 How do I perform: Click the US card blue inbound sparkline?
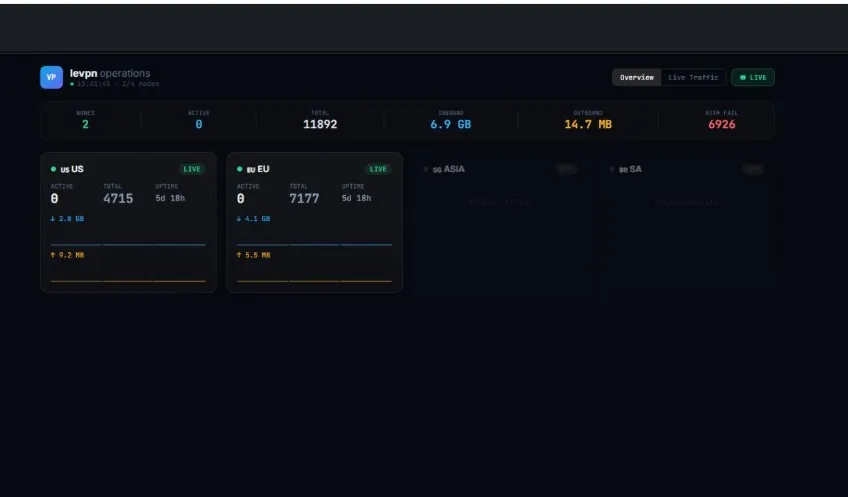click(128, 244)
